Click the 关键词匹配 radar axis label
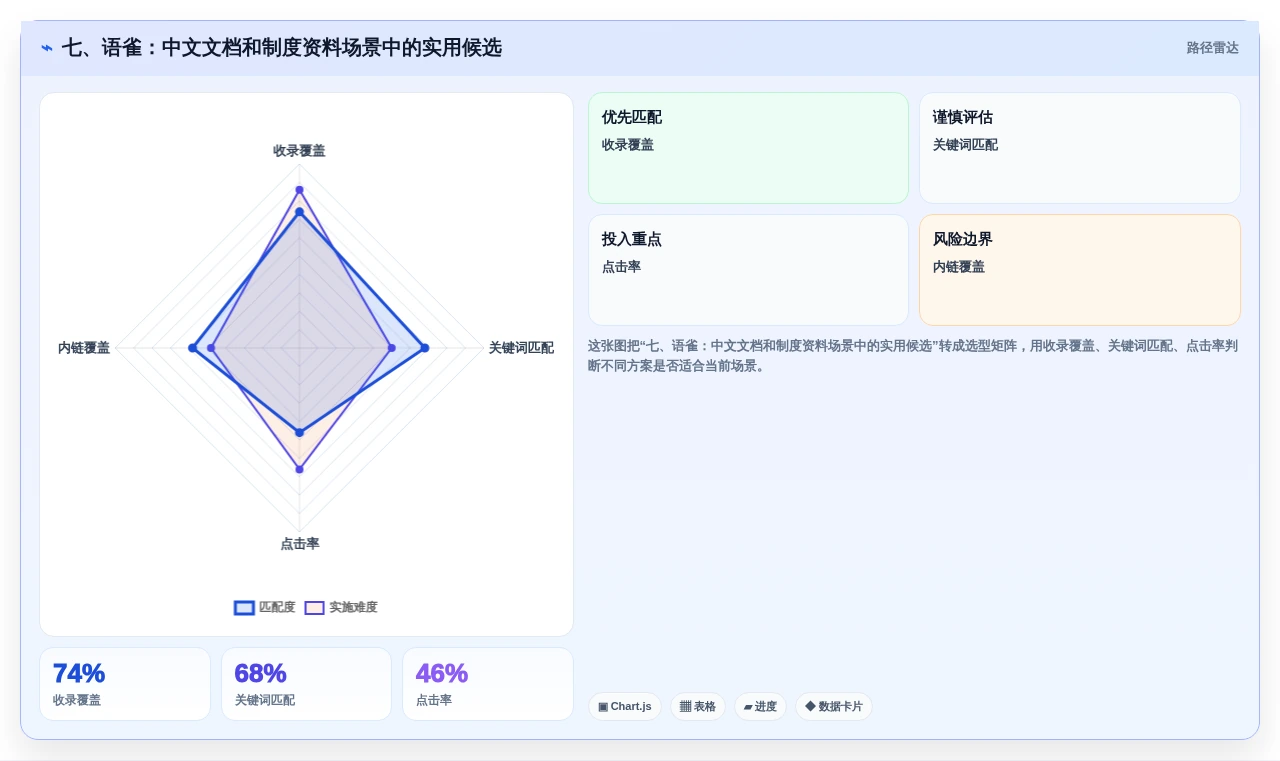The image size is (1280, 761). tap(521, 348)
